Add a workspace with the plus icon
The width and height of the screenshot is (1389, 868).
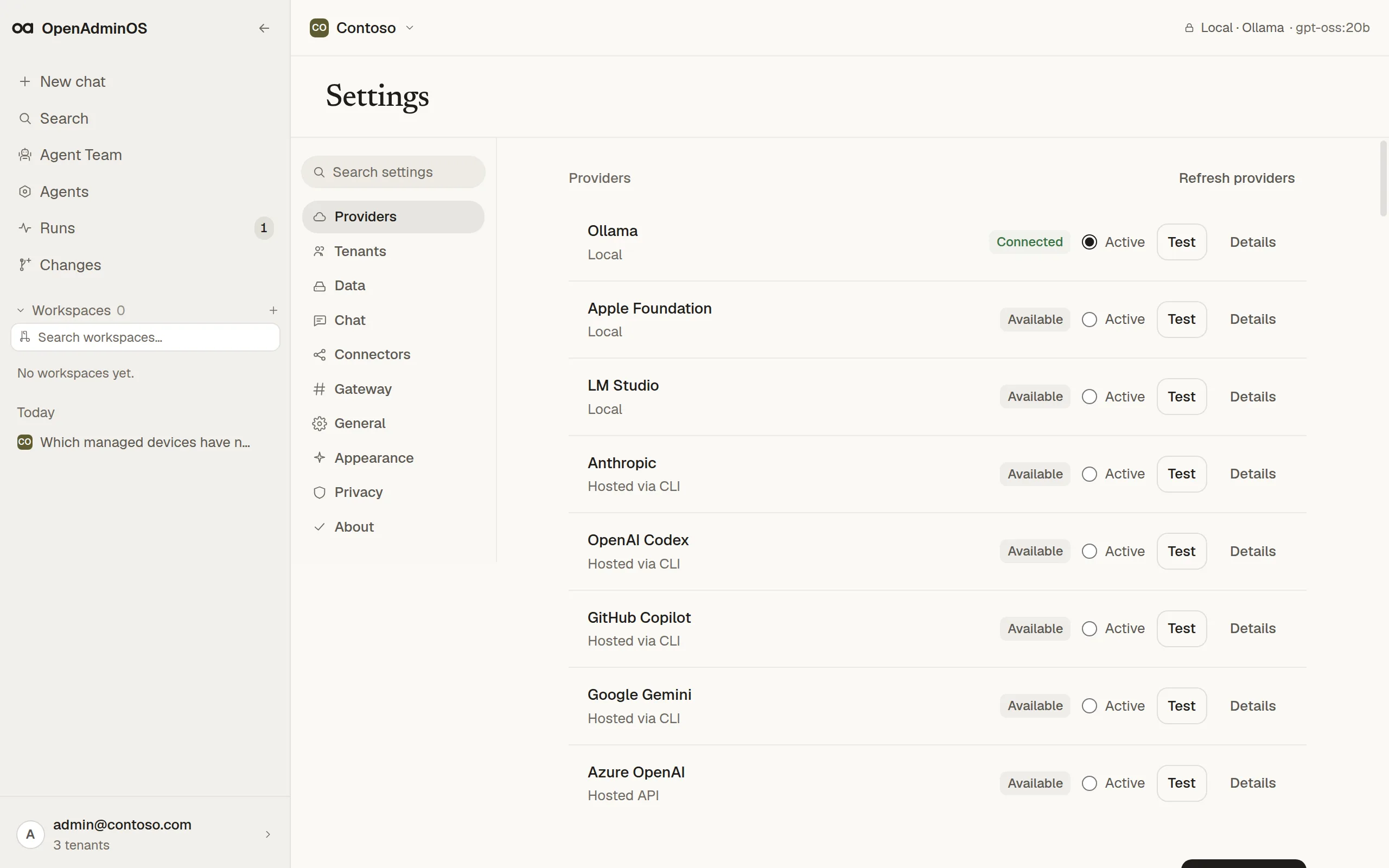pos(273,310)
